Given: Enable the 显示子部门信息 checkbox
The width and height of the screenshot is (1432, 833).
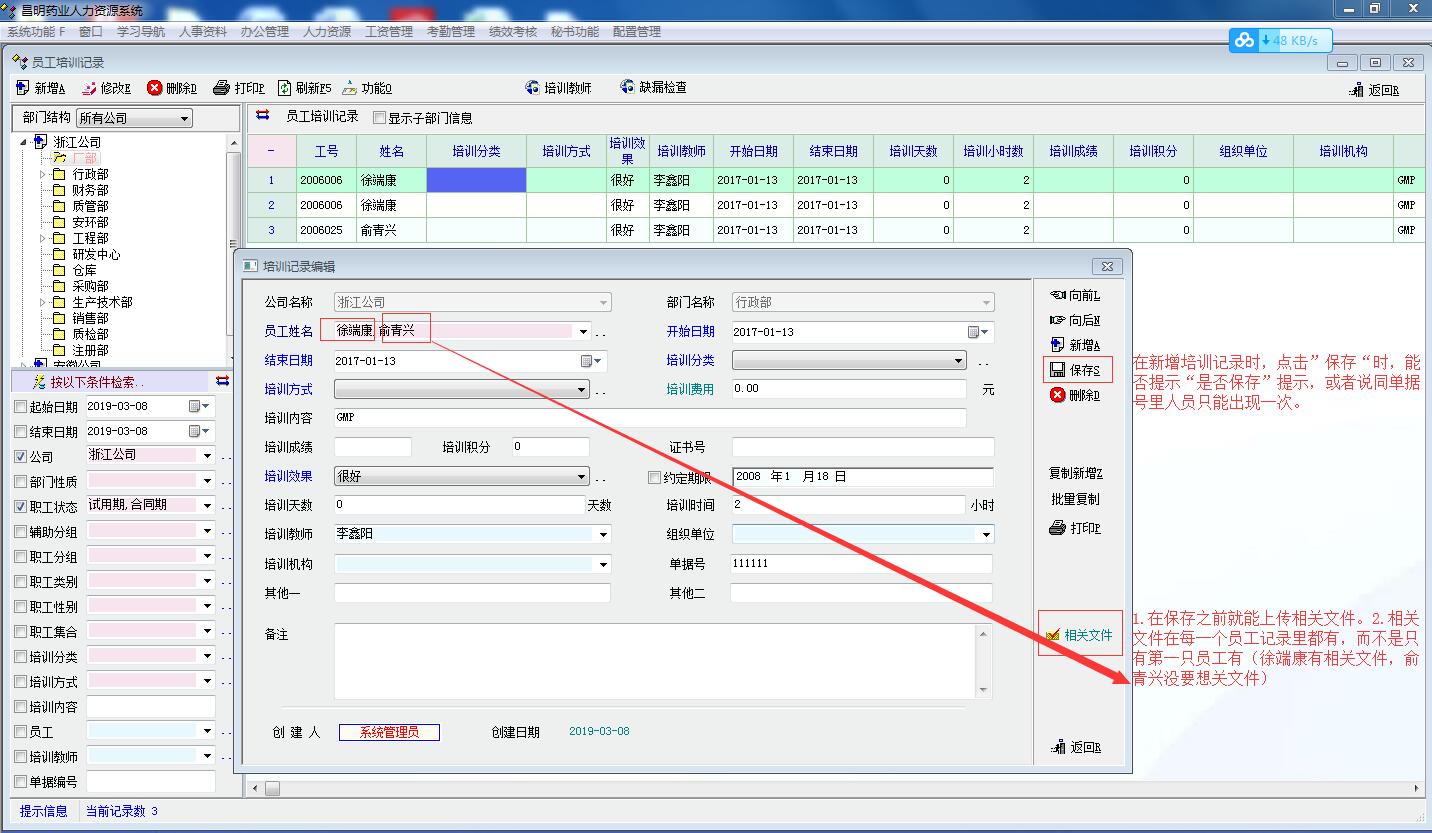Looking at the screenshot, I should pos(379,118).
